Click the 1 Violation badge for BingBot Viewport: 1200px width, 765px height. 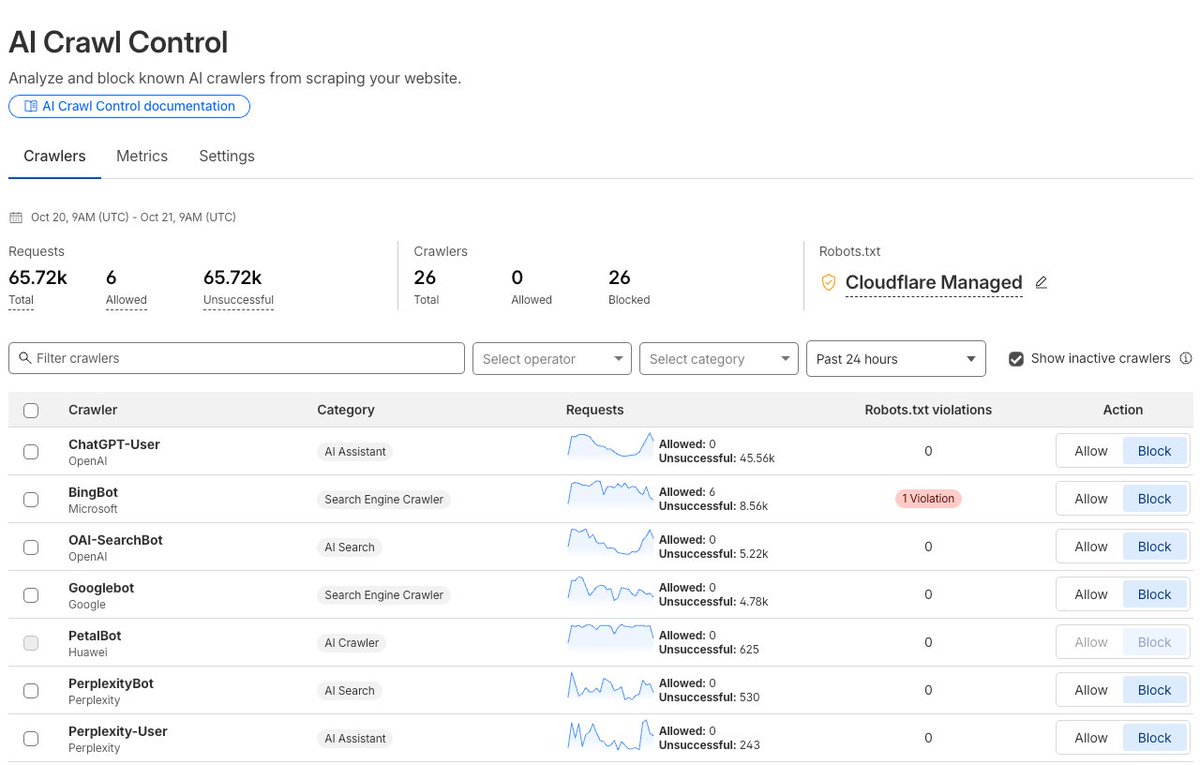(x=928, y=499)
